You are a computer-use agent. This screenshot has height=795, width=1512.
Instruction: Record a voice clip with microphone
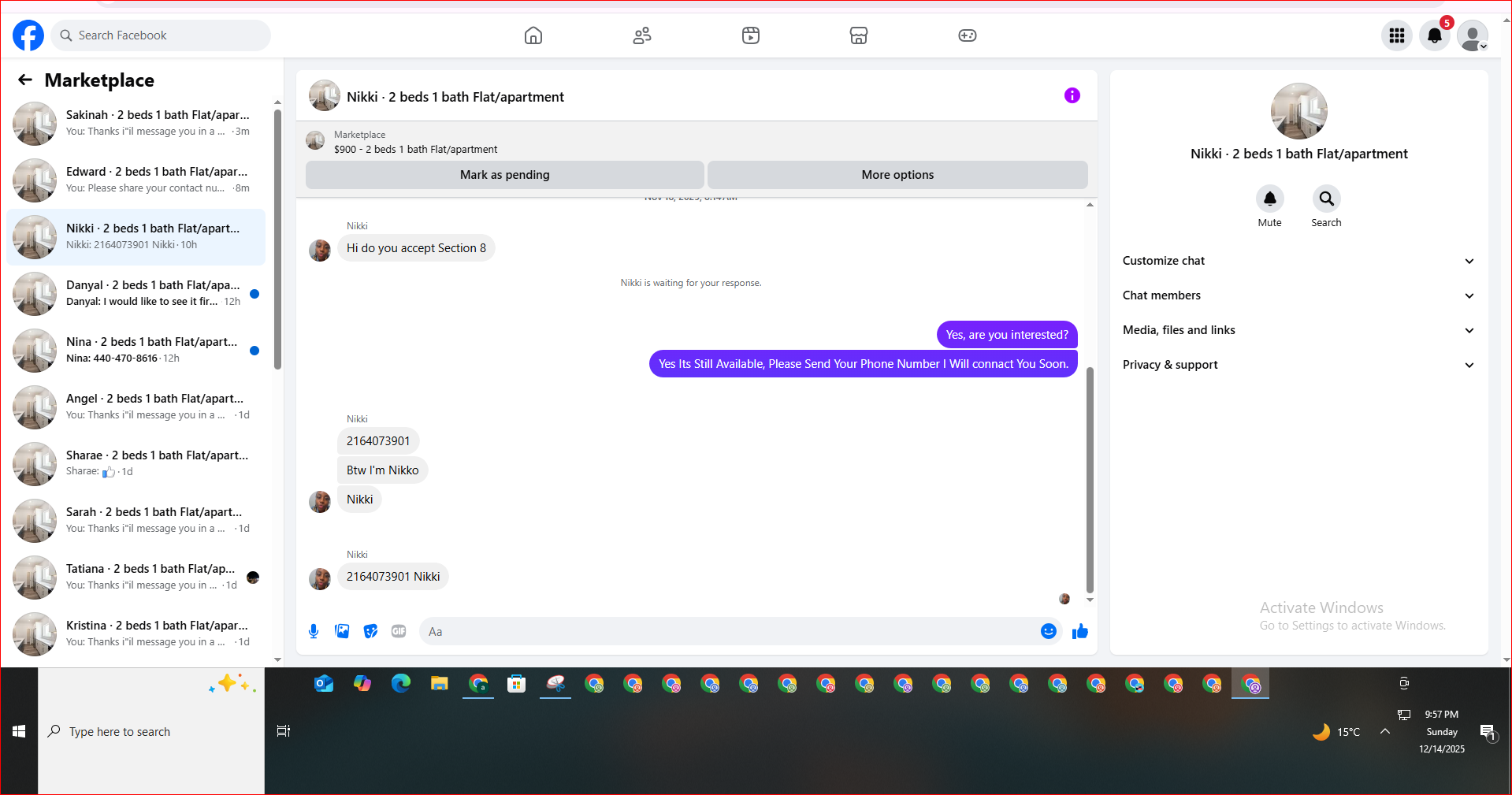pos(314,631)
